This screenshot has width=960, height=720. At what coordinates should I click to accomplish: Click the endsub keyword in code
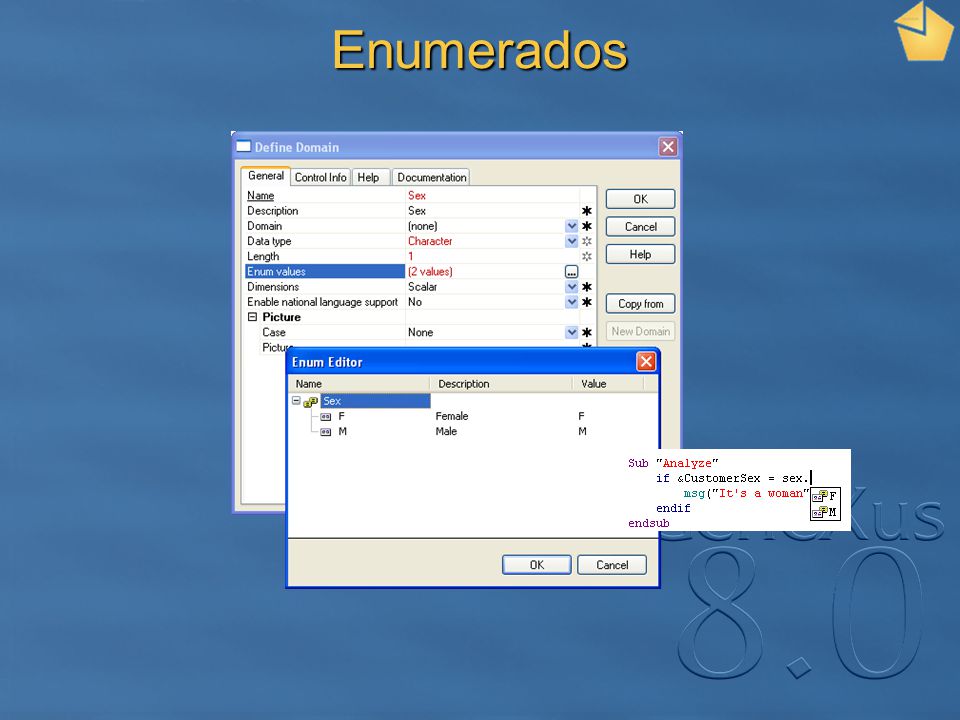[649, 523]
